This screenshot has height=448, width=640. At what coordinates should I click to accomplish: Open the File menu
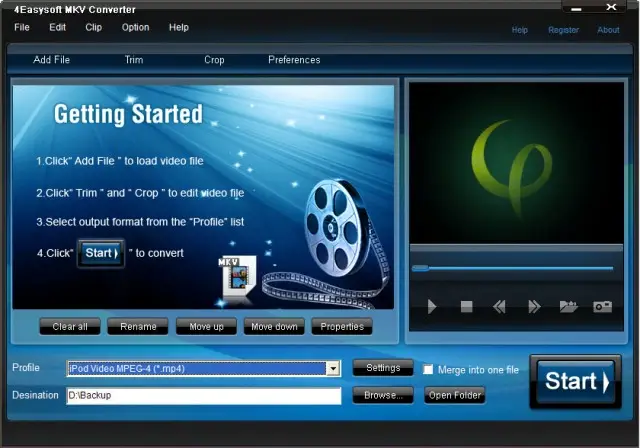click(x=22, y=27)
